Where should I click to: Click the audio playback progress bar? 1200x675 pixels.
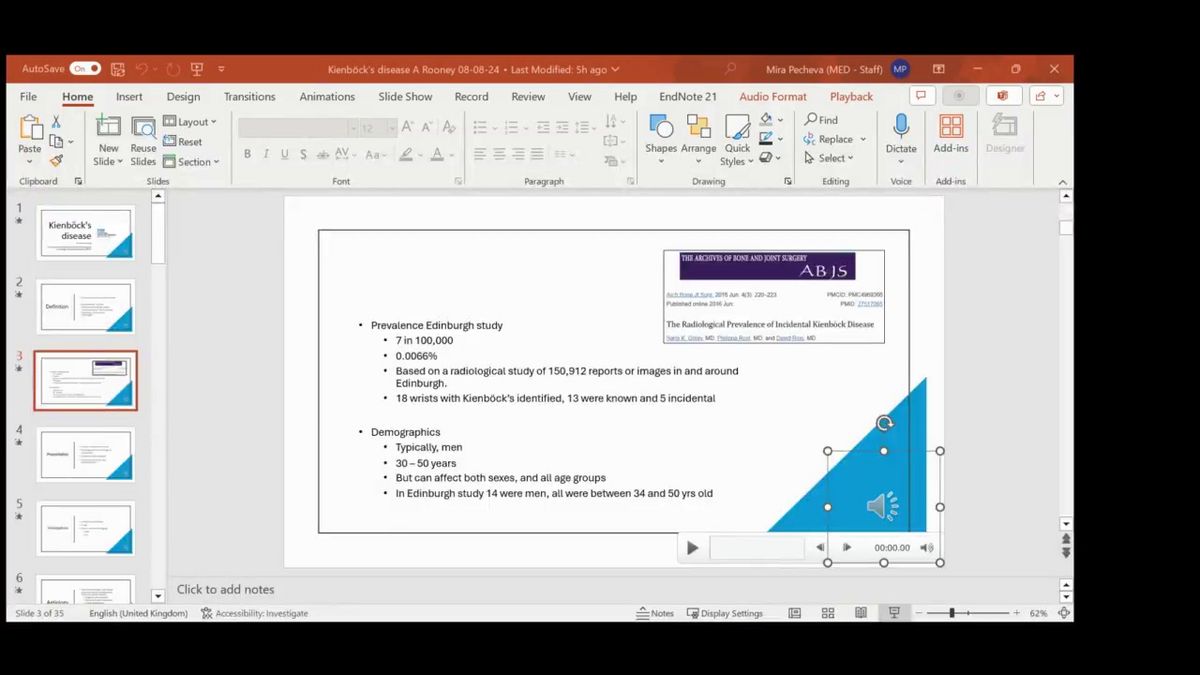(x=757, y=548)
